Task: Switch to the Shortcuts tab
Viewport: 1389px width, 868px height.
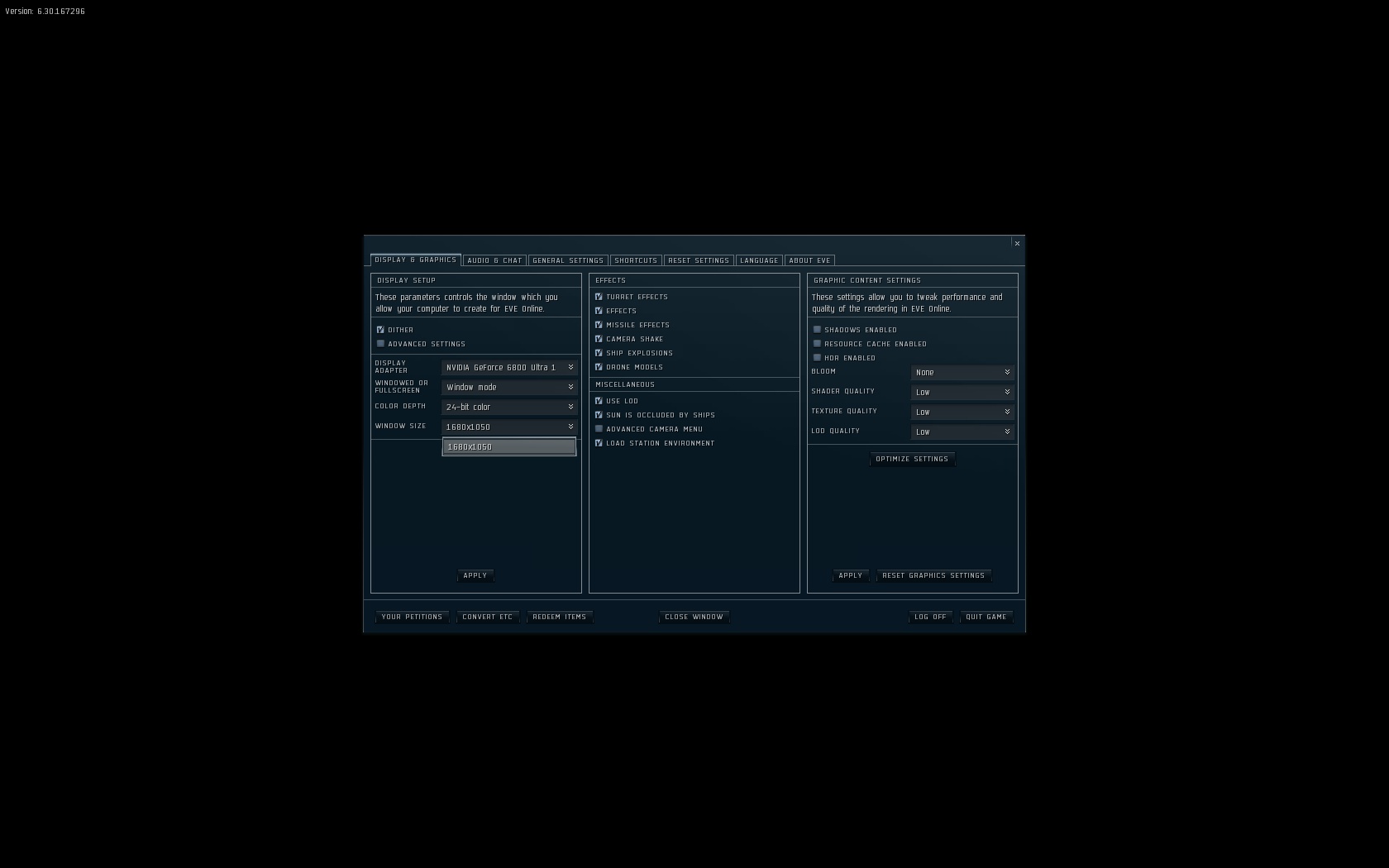Action: coord(636,260)
